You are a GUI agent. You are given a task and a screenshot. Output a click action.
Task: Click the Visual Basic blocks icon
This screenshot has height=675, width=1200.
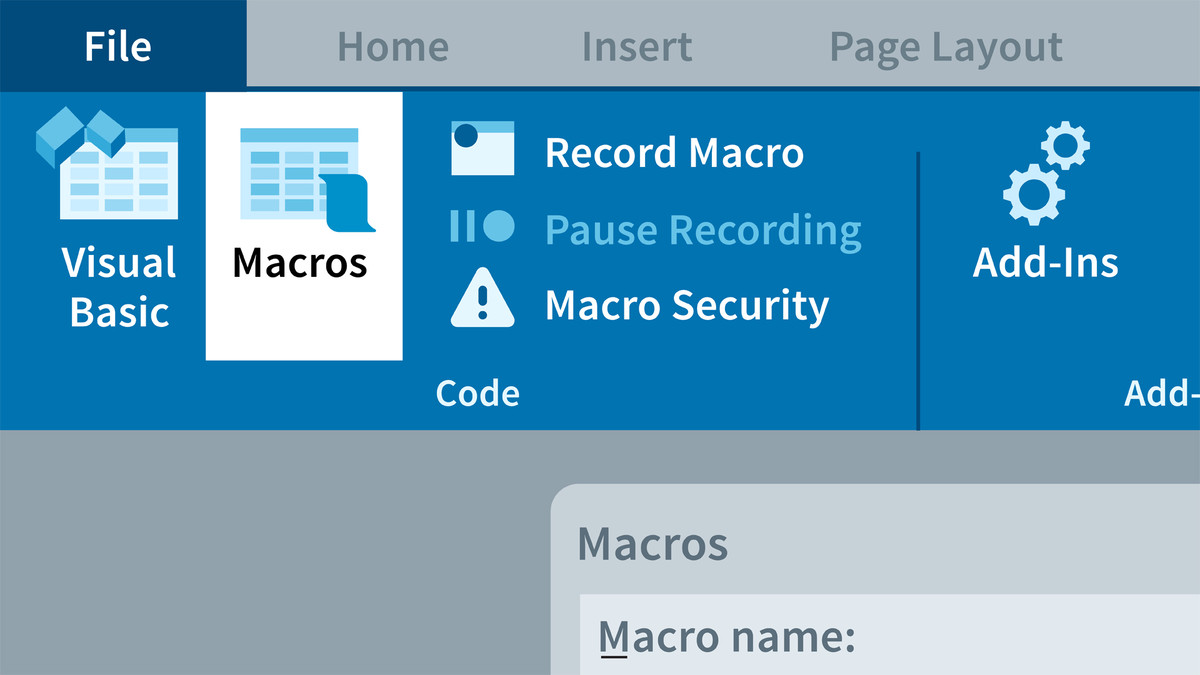[107, 165]
